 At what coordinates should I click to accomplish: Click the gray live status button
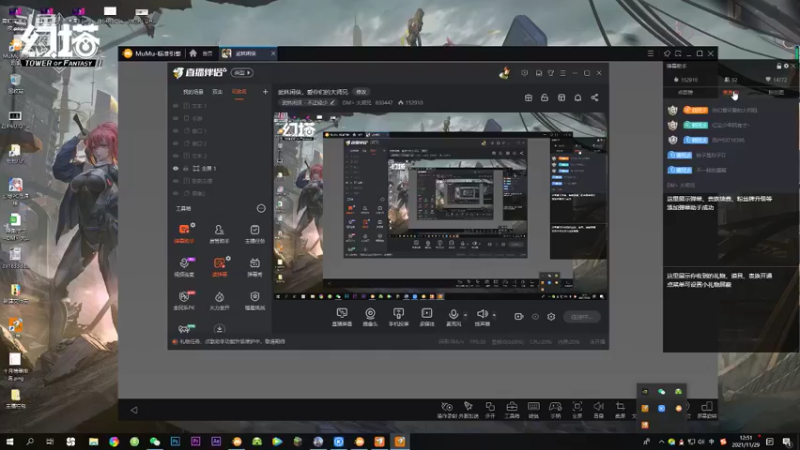click(x=582, y=317)
